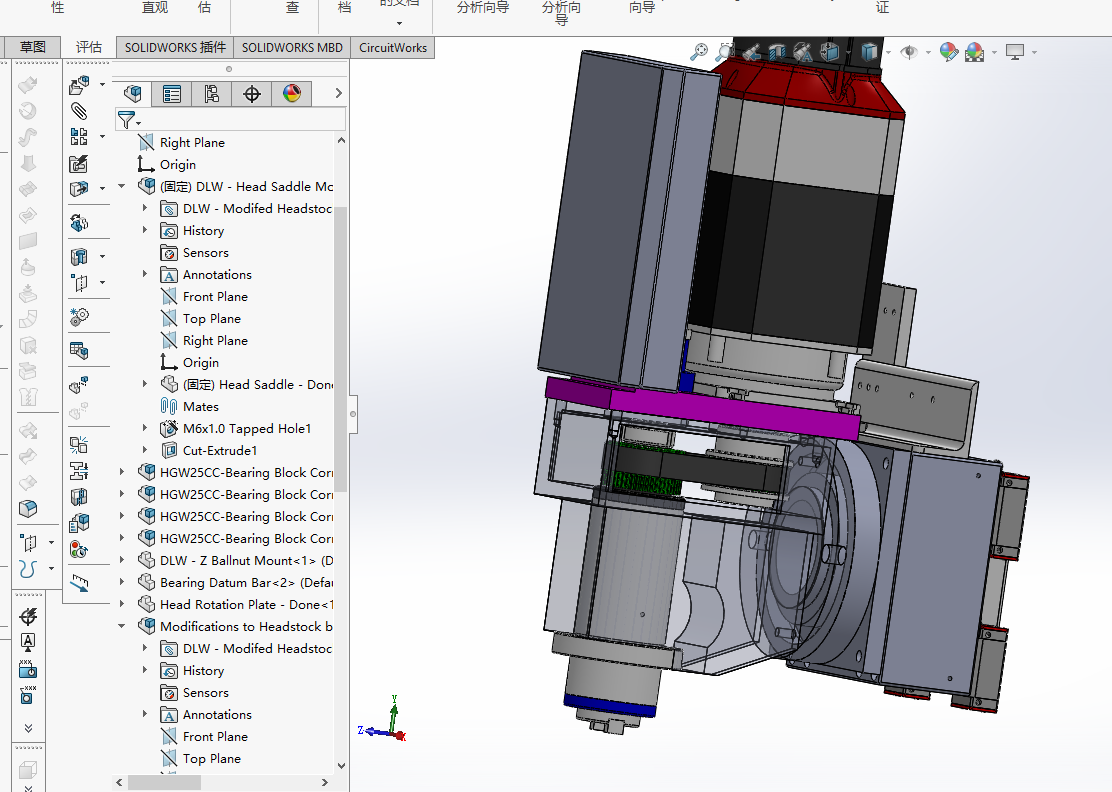Image resolution: width=1112 pixels, height=792 pixels.
Task: Collapse Modifications to Headstock component
Action: point(121,626)
